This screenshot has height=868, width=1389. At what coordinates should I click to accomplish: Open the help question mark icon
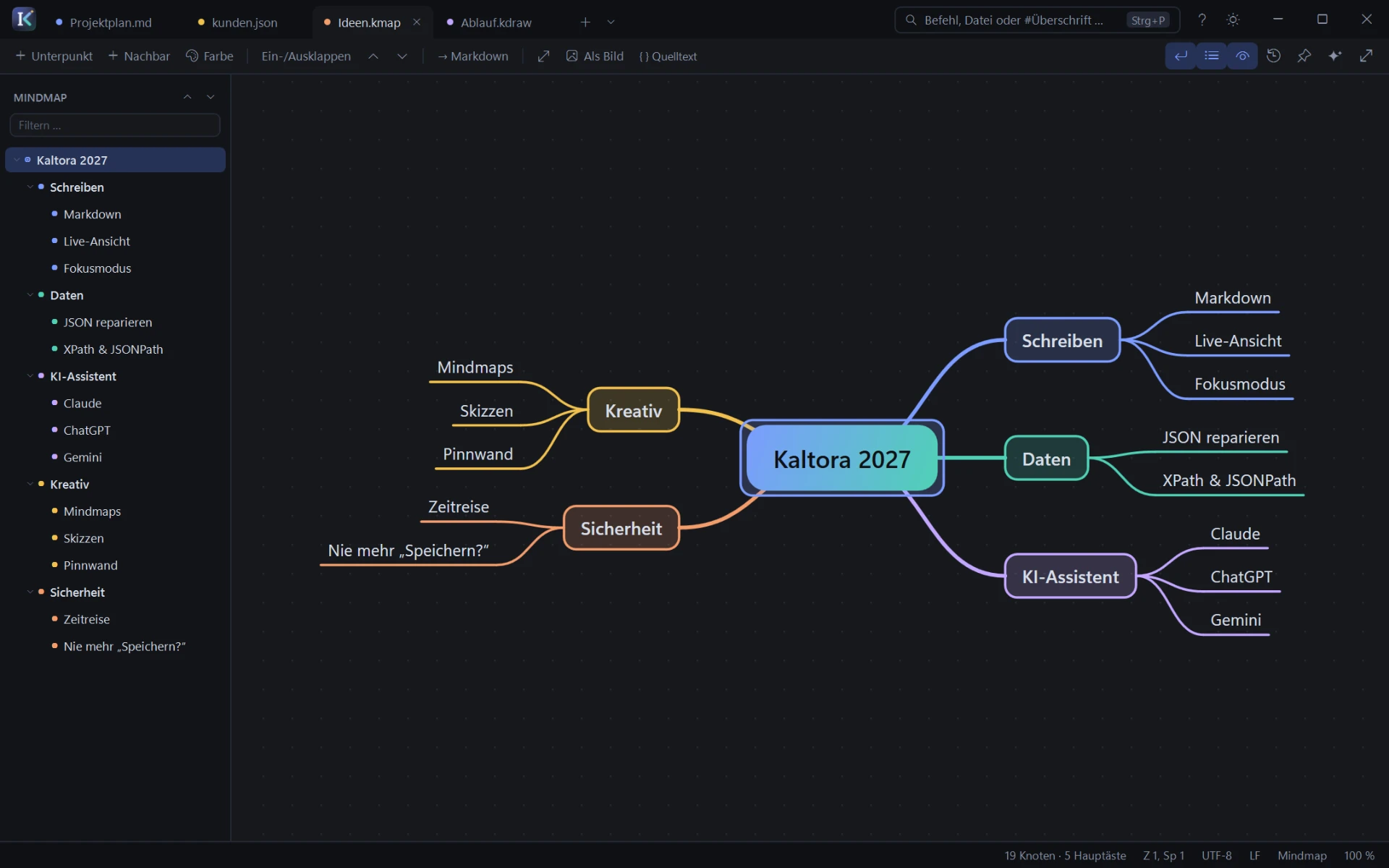tap(1202, 20)
